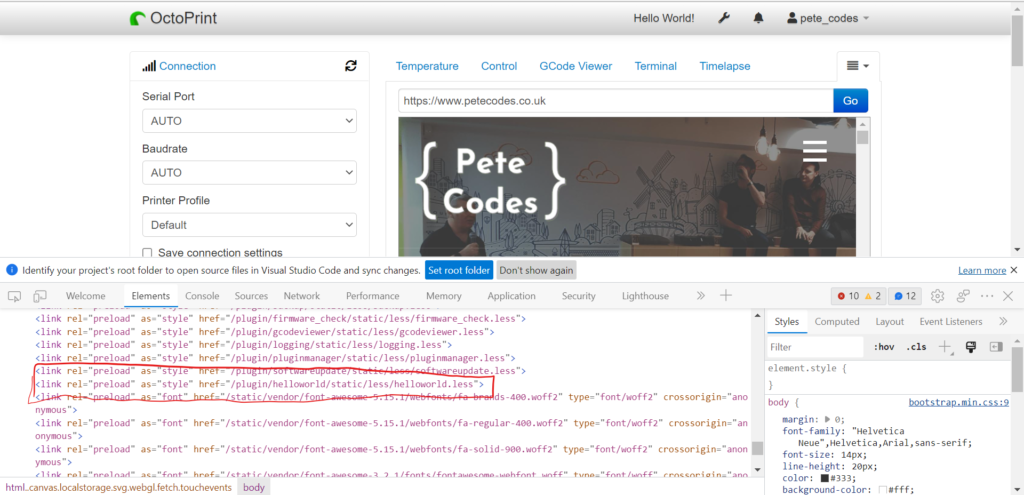Open the bootstrap.min.css:9 source link
This screenshot has width=1024, height=495.
pos(960,402)
